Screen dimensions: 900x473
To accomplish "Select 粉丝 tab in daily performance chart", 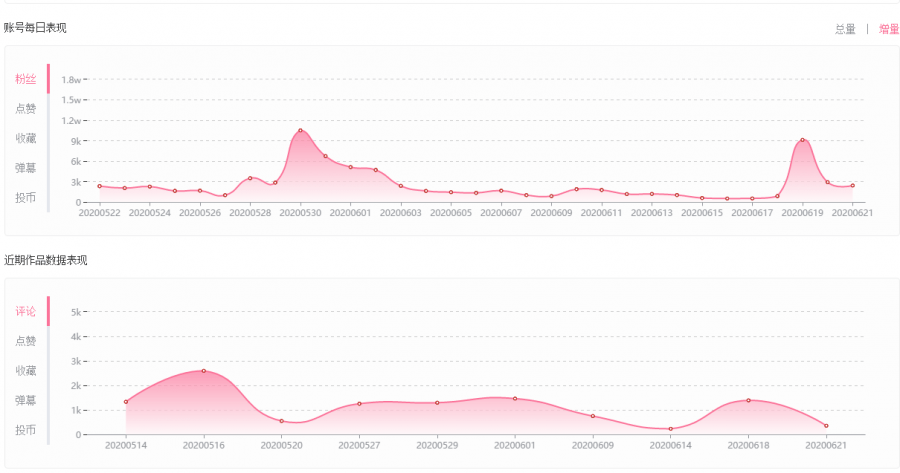I will point(26,79).
